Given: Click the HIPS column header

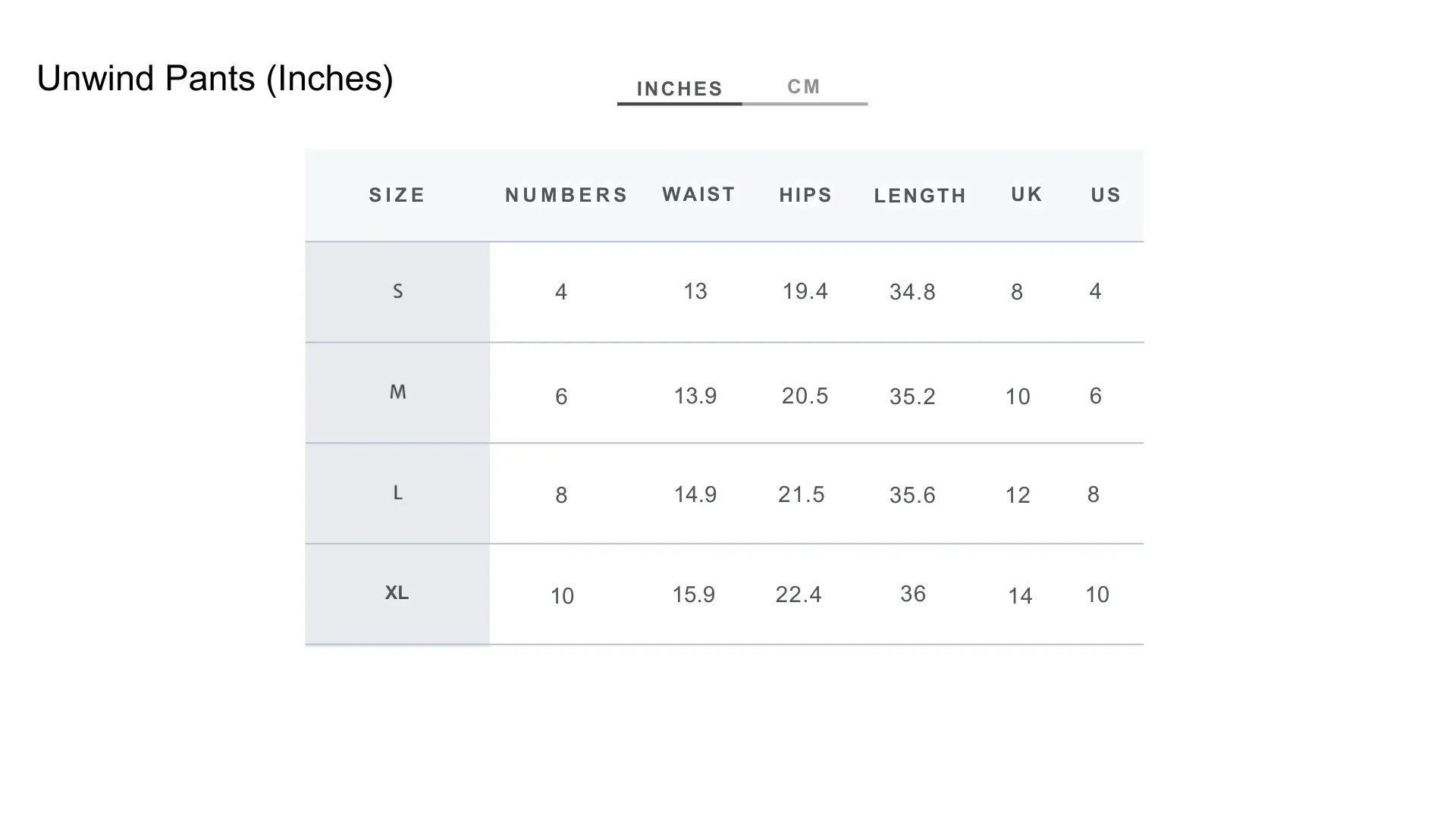Looking at the screenshot, I should pyautogui.click(x=806, y=195).
